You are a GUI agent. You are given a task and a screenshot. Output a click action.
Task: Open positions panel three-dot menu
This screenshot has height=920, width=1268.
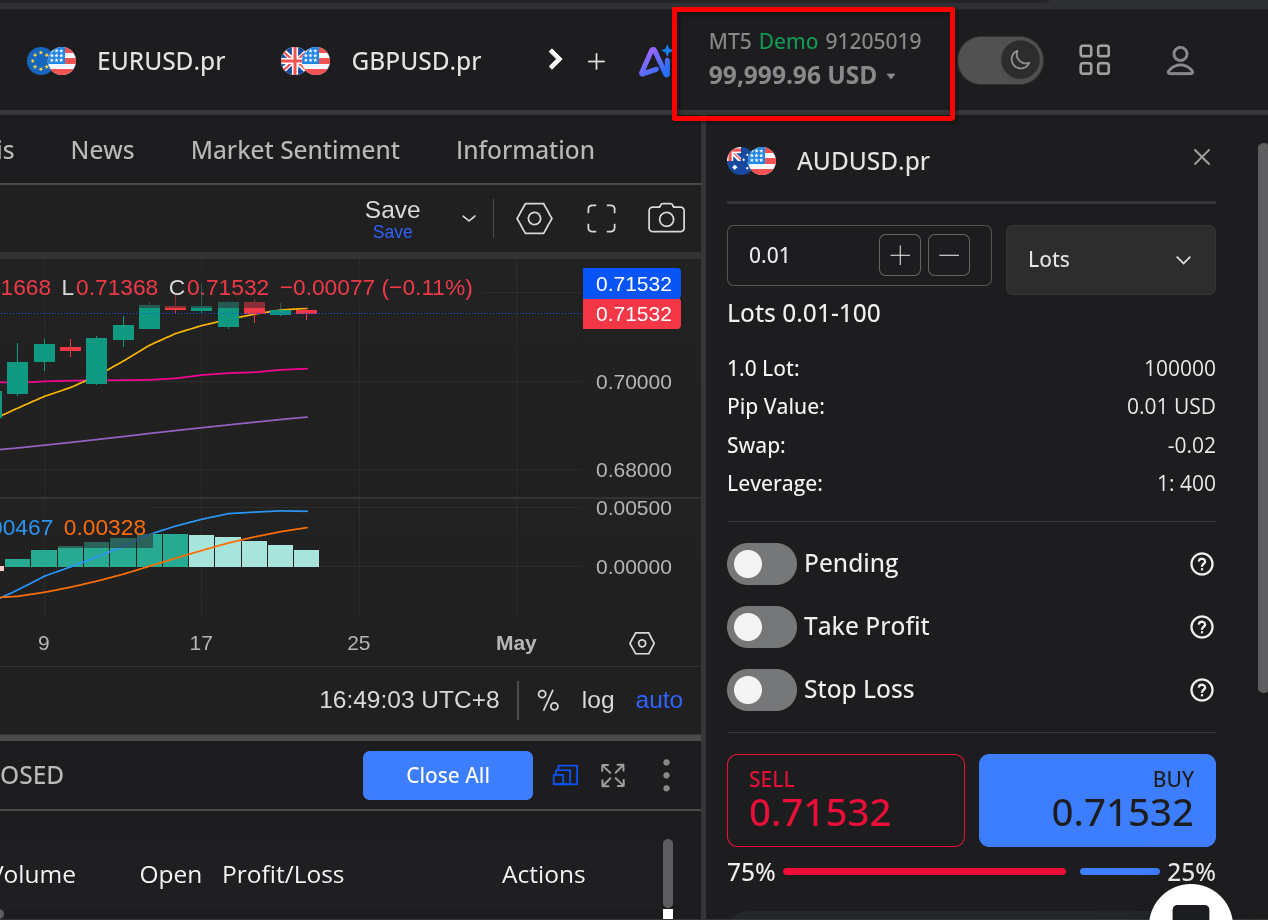point(666,775)
